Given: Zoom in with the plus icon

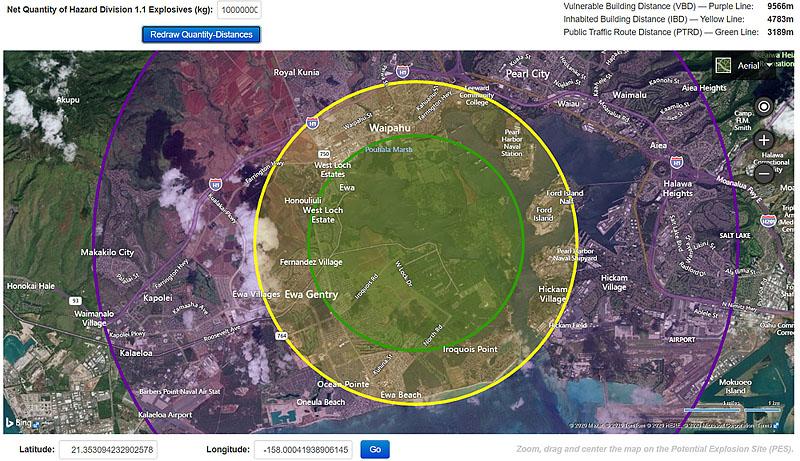Looking at the screenshot, I should (764, 140).
